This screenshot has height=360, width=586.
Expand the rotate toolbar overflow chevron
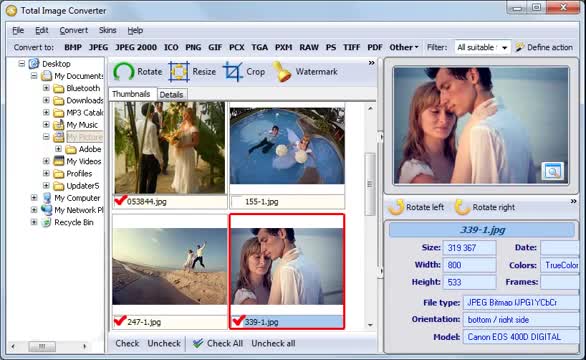pyautogui.click(x=573, y=201)
